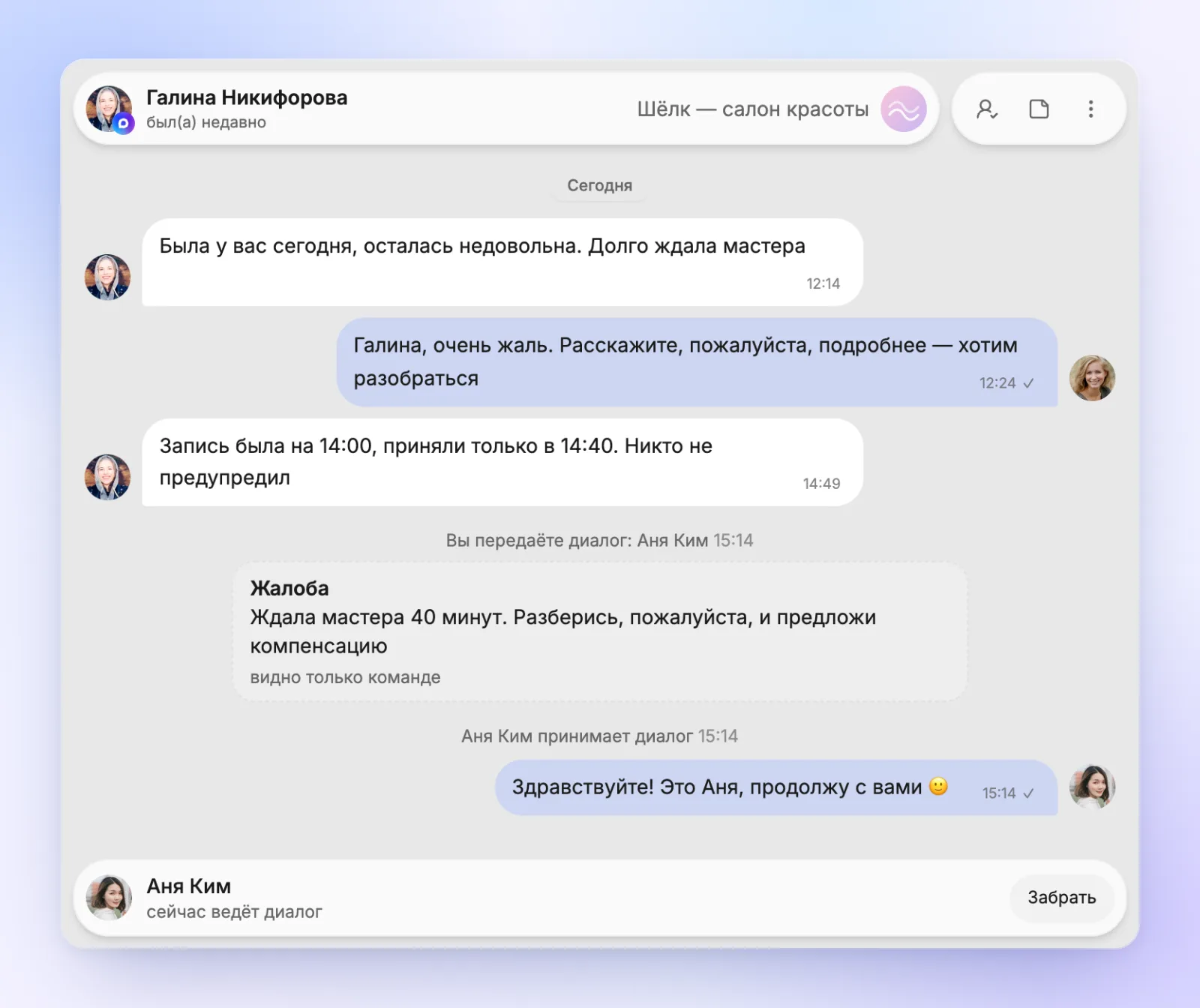Click Аня Ким's avatar in the bottom bar

coord(109,898)
